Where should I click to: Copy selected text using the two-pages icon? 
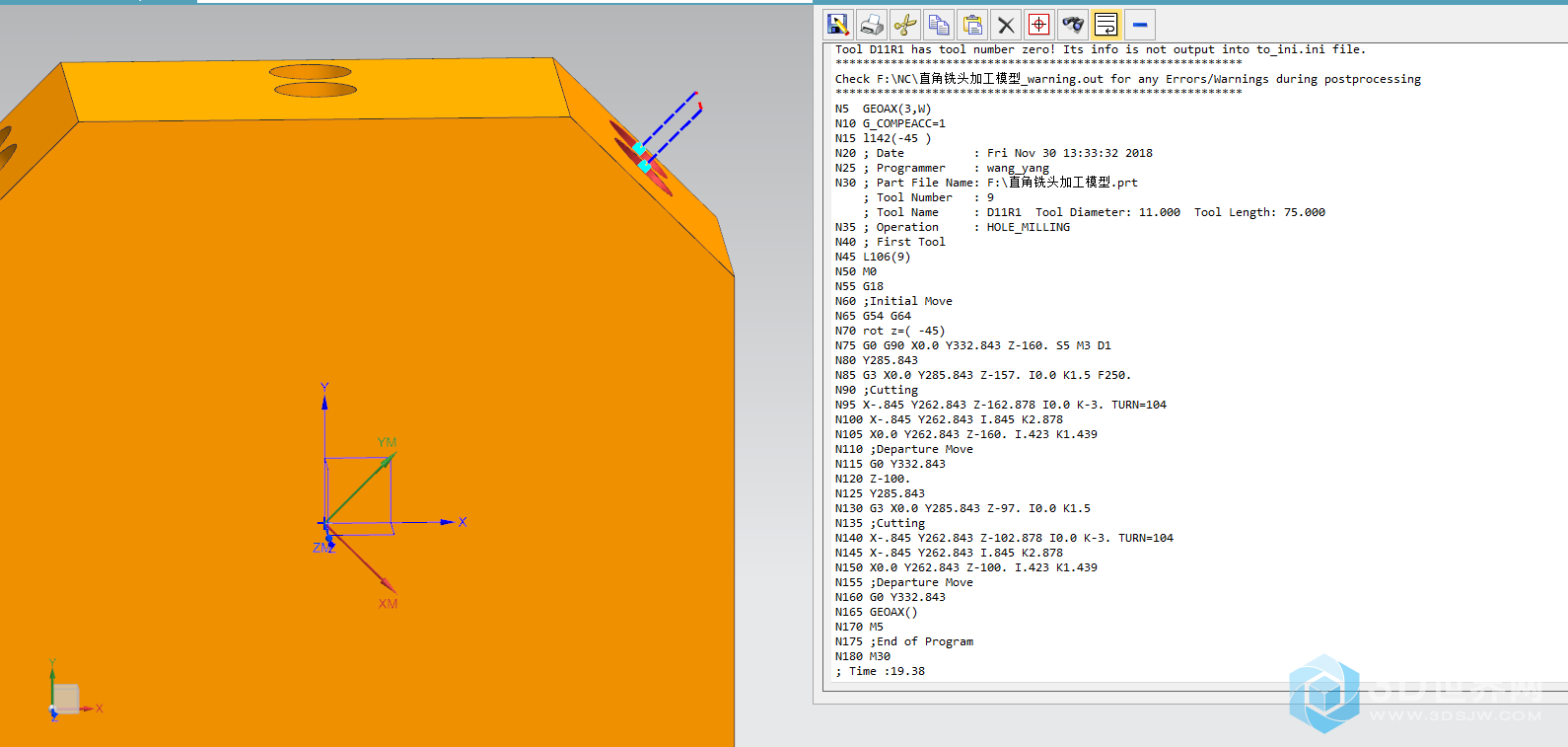[939, 25]
